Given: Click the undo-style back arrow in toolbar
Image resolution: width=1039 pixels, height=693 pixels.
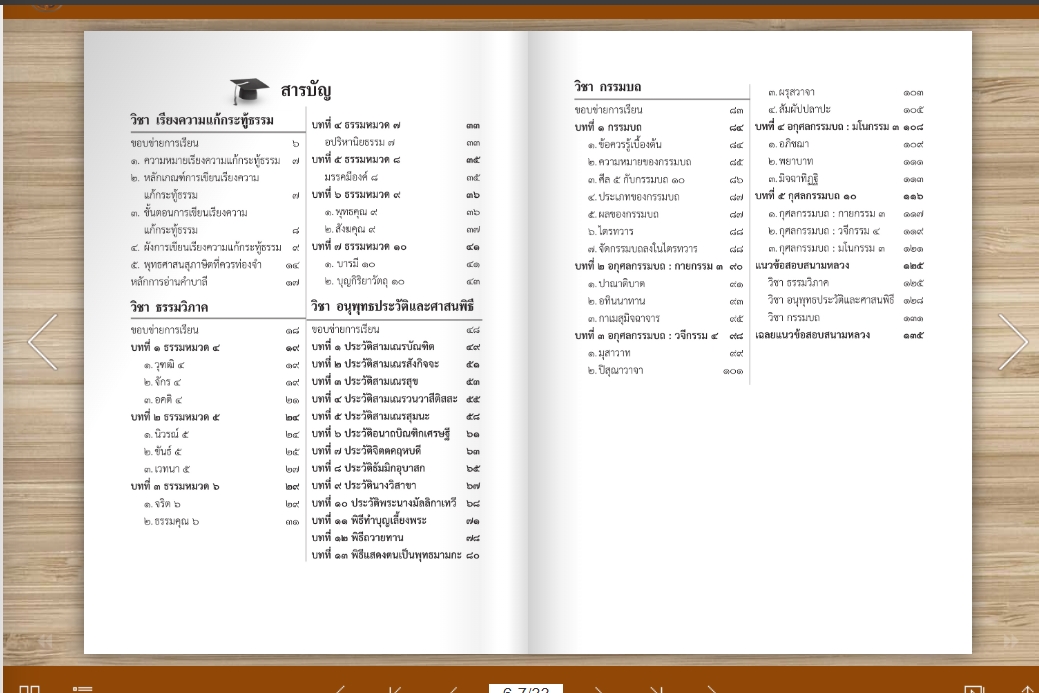Looking at the screenshot, I should click(x=340, y=690).
